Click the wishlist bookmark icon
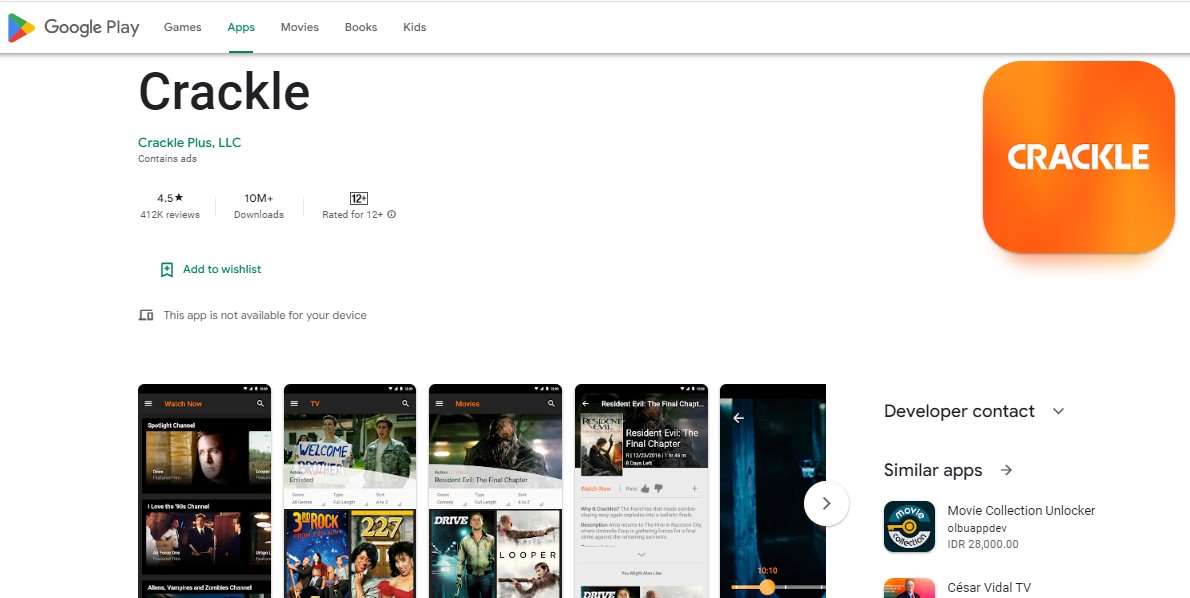 167,269
